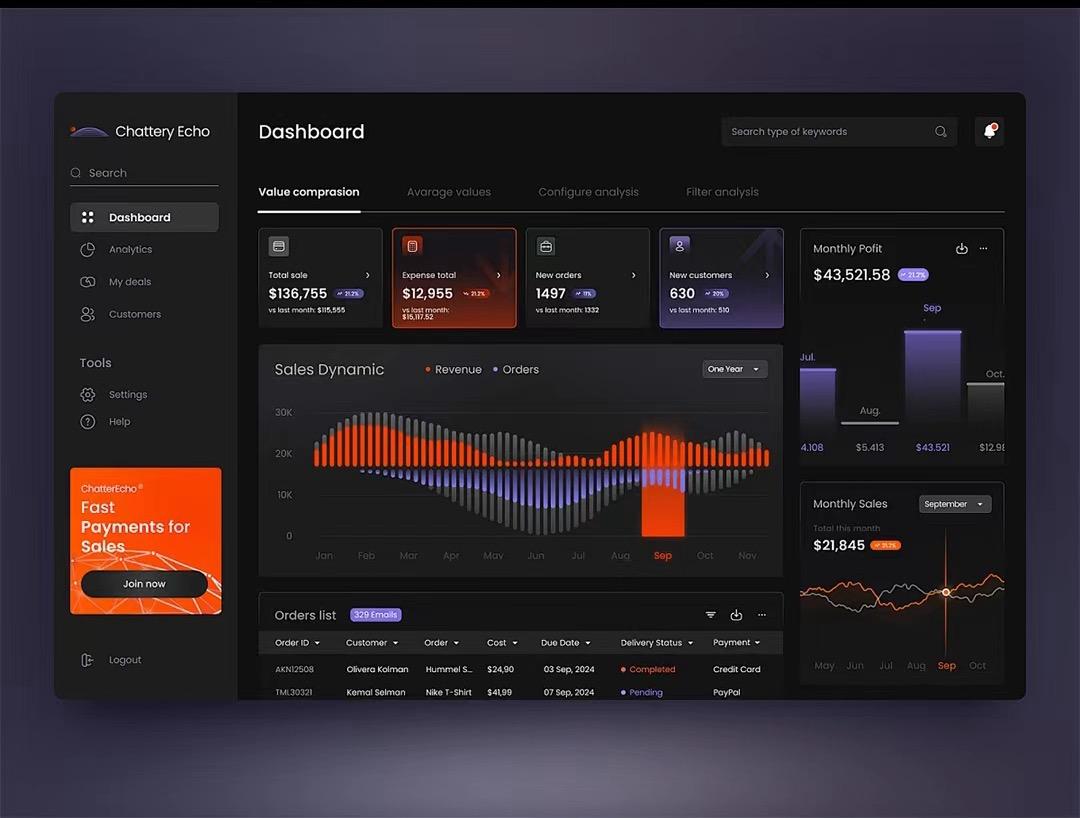Click the sidebar Search field
This screenshot has height=818, width=1080.
click(x=145, y=173)
